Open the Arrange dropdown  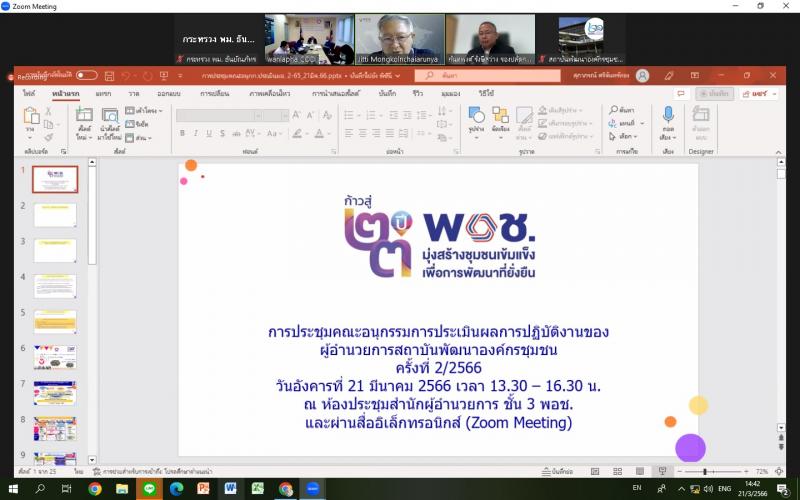click(x=501, y=120)
